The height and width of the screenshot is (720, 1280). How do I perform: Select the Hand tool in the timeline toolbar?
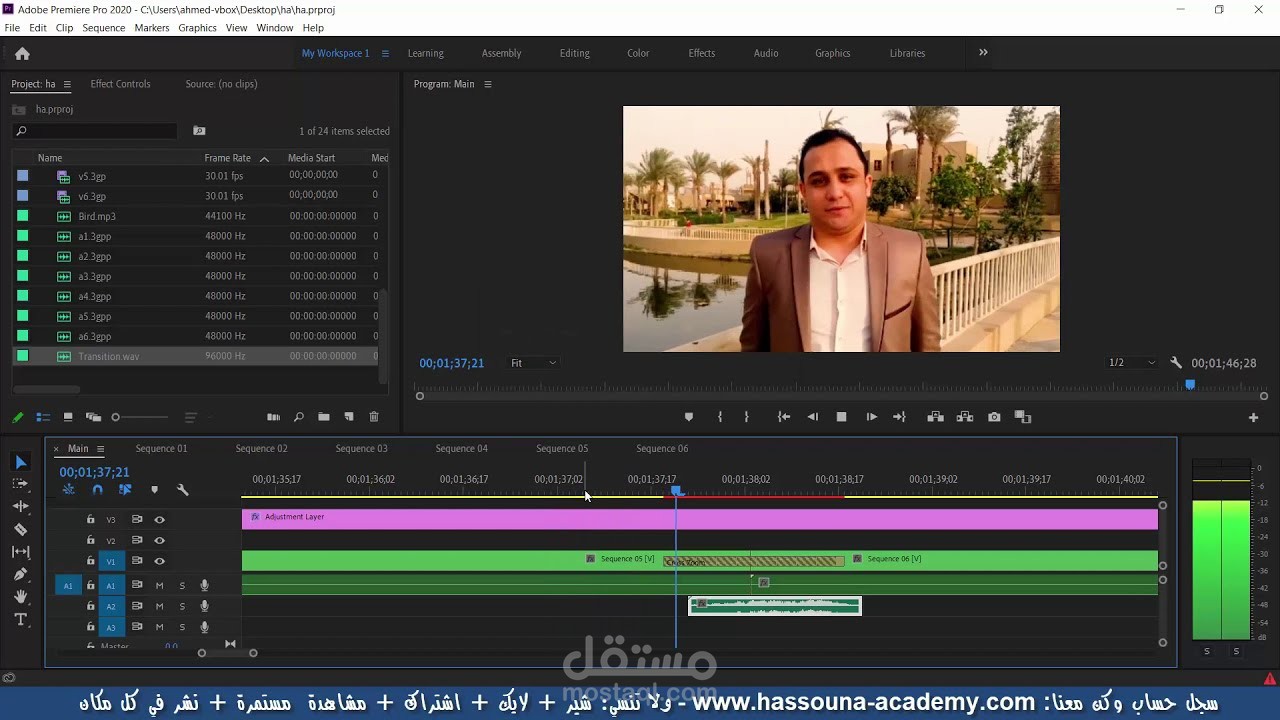coord(21,597)
